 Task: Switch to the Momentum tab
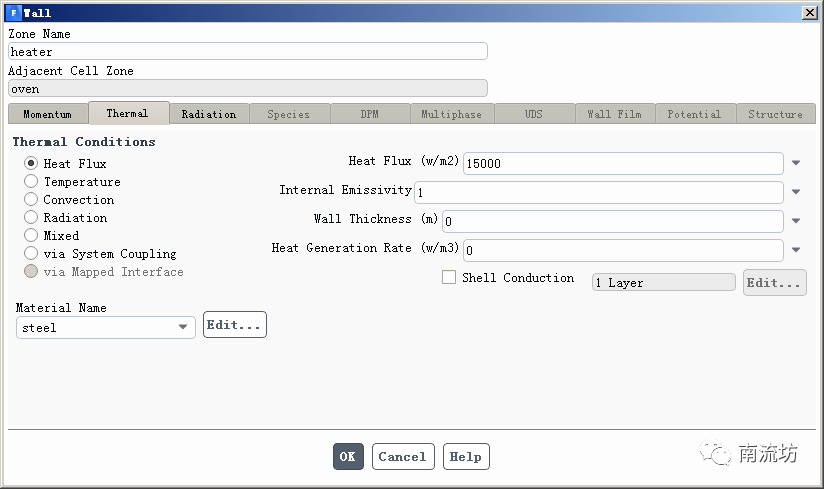tap(47, 115)
